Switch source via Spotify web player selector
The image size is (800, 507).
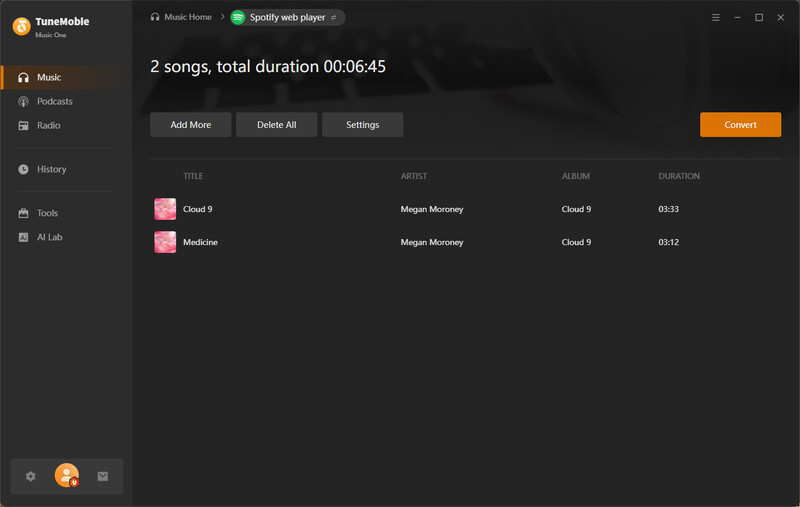[x=288, y=17]
